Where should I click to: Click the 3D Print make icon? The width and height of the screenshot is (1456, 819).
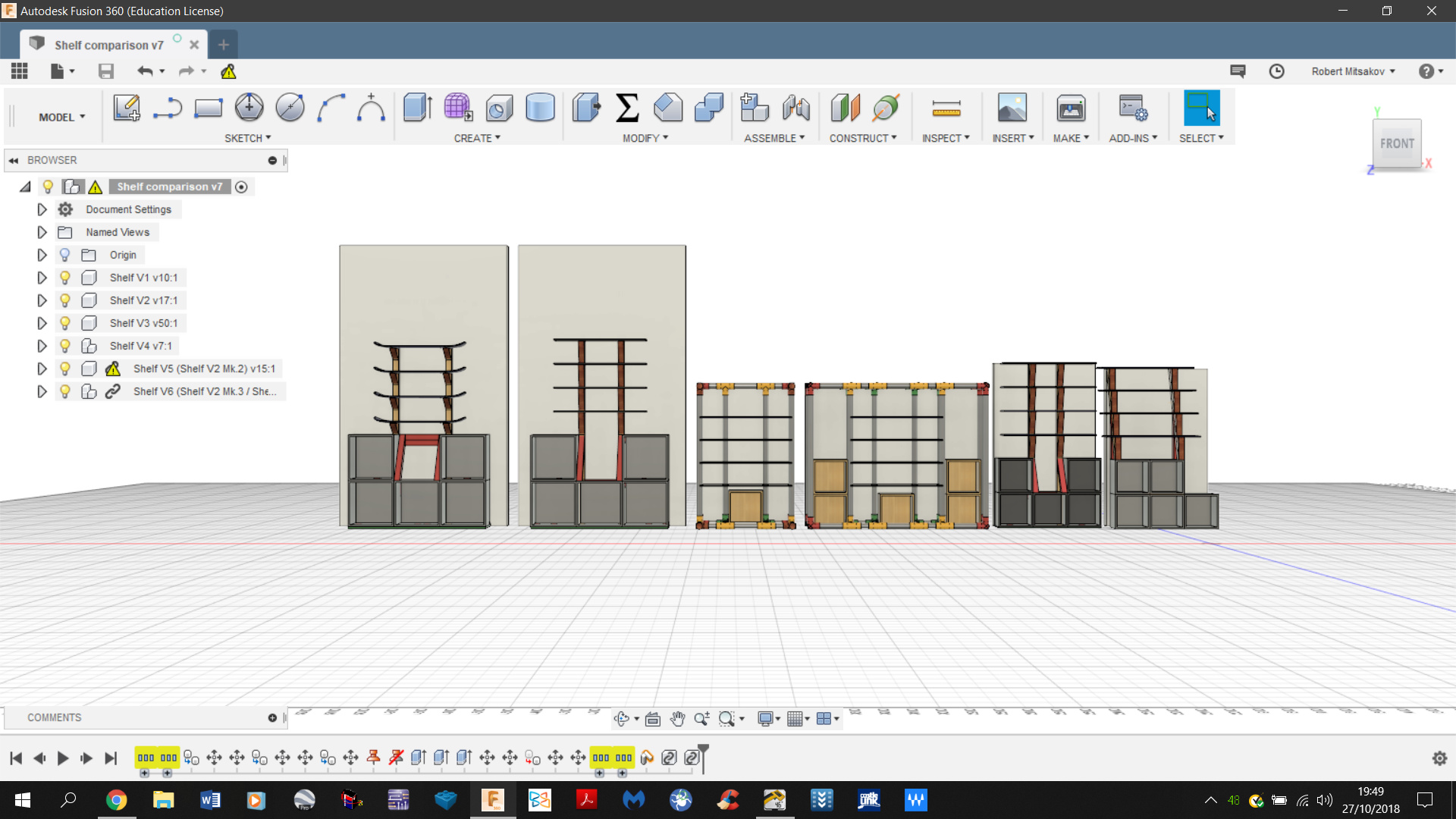(1071, 108)
